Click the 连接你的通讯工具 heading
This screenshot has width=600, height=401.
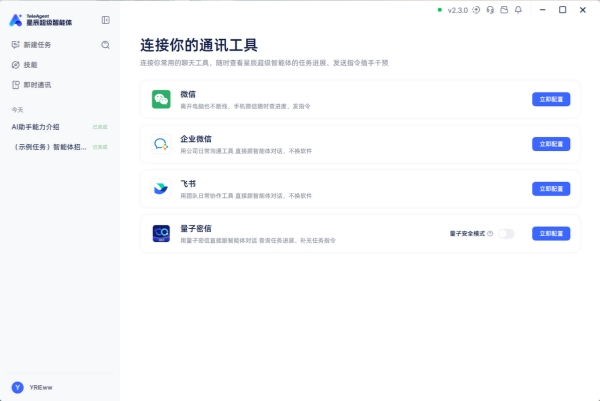click(199, 45)
